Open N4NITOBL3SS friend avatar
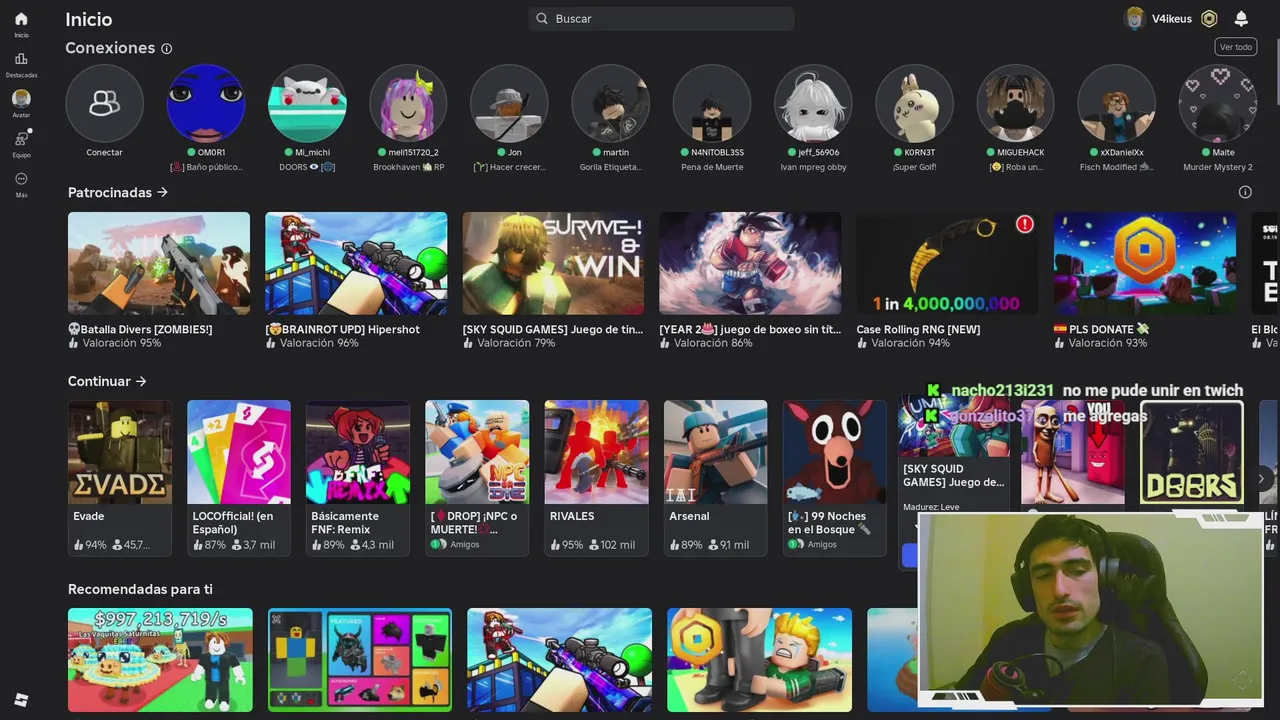Image resolution: width=1280 pixels, height=720 pixels. 711,103
